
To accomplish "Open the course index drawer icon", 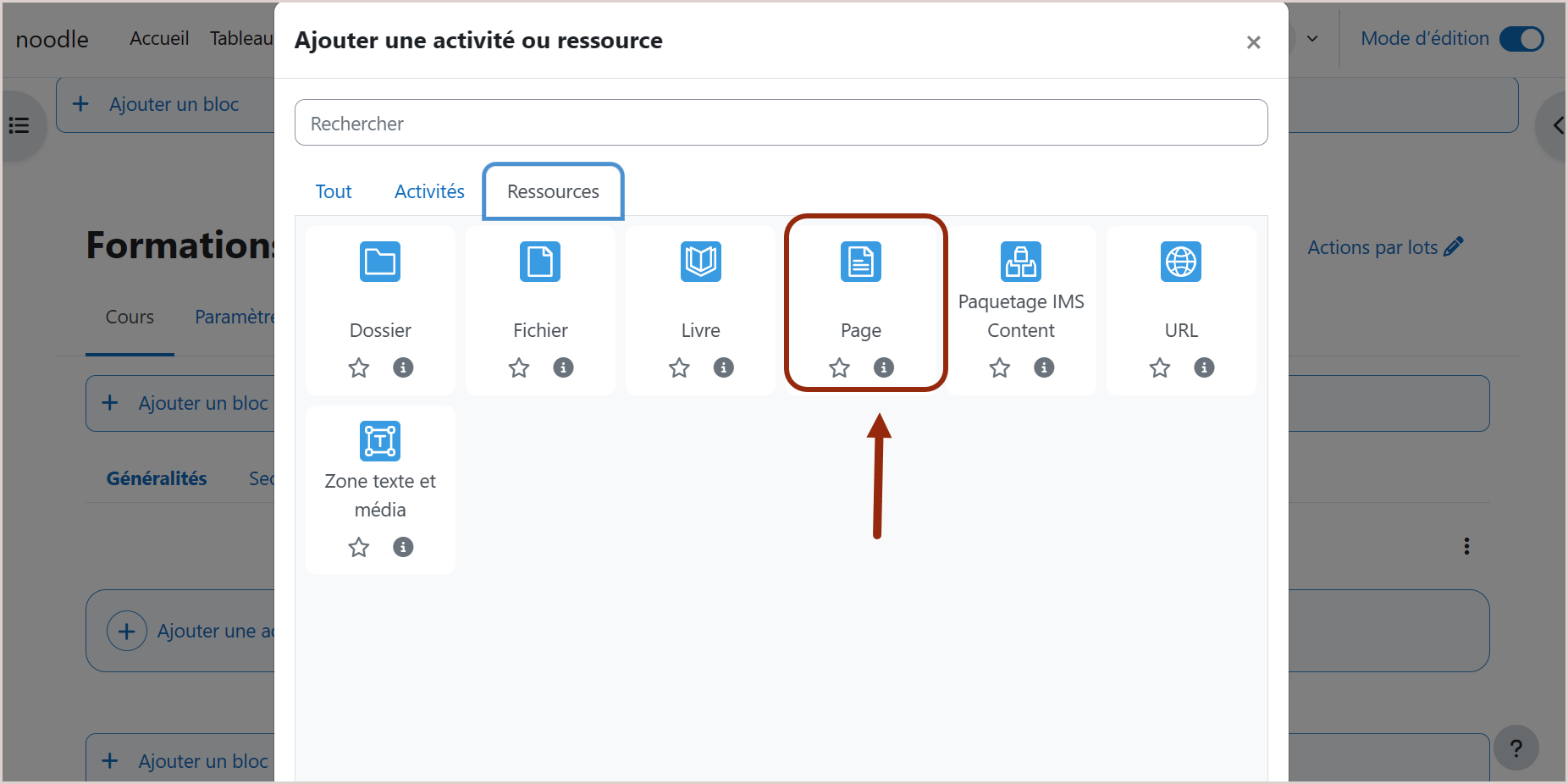I will 19,125.
